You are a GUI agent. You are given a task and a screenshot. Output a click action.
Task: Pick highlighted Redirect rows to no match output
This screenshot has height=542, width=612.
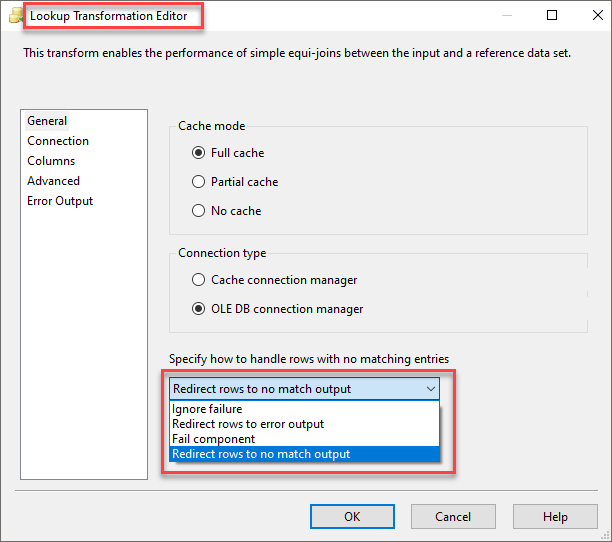tap(261, 454)
